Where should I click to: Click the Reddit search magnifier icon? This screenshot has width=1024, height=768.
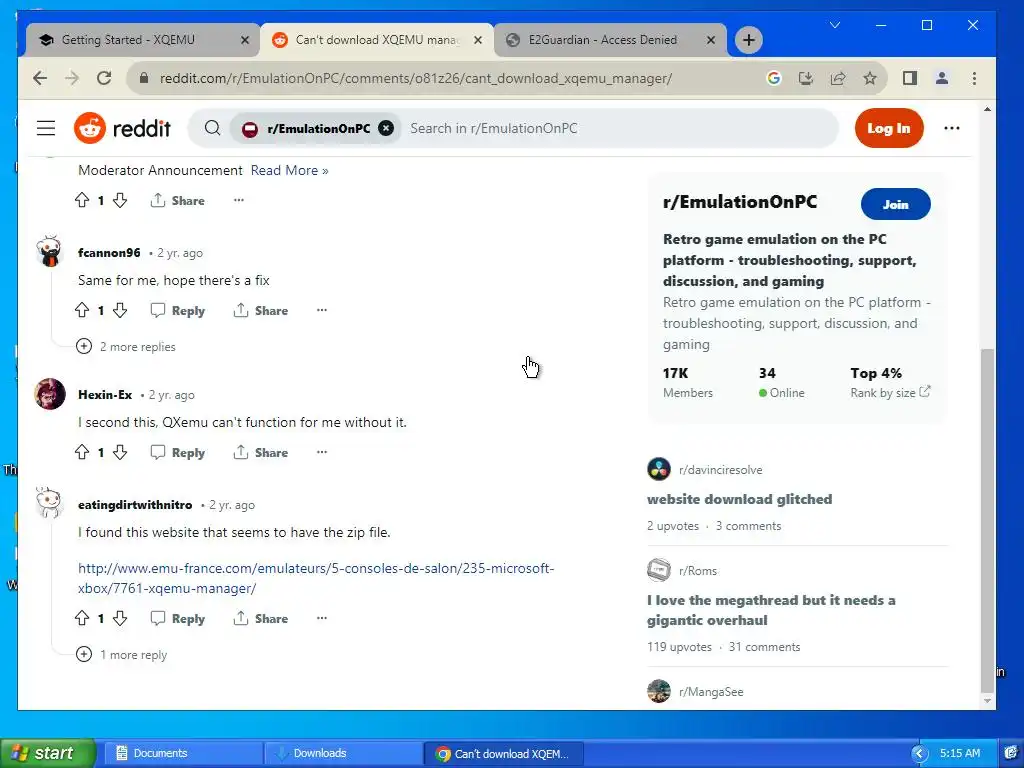point(212,128)
